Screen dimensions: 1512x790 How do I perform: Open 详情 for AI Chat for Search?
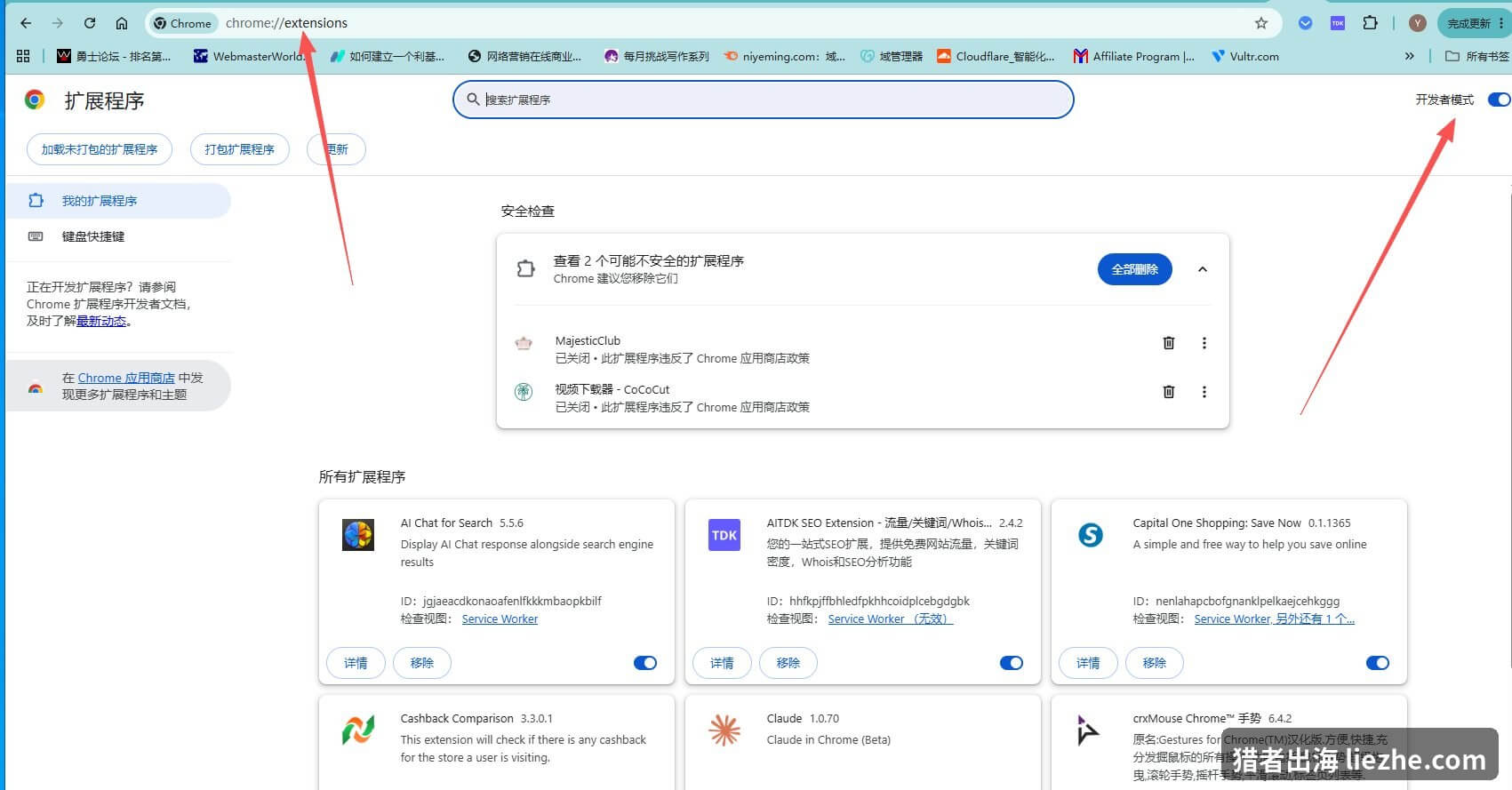click(x=356, y=663)
